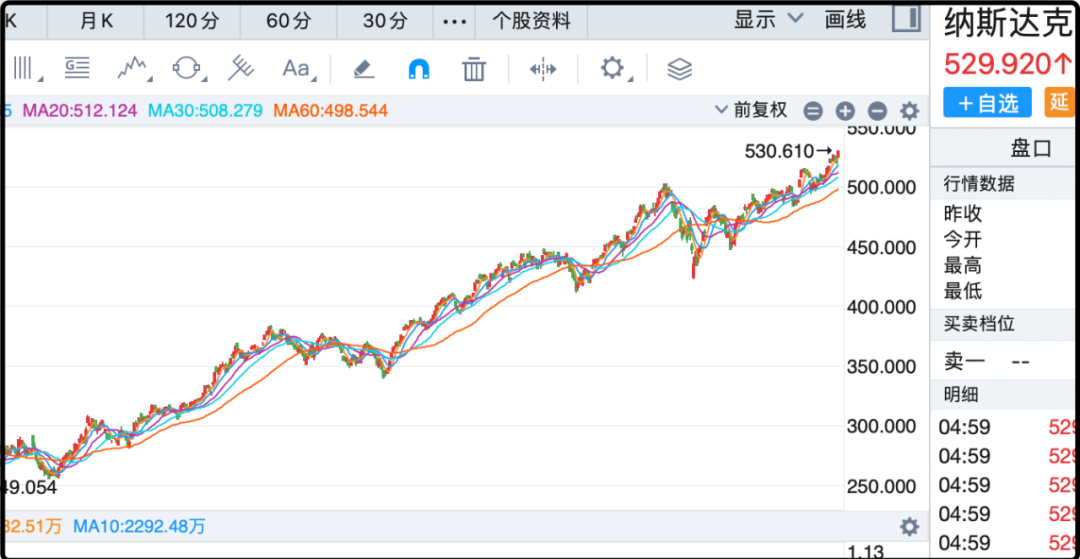1080x559 pixels.
Task: Delete all drawings with trash icon
Action: point(473,69)
